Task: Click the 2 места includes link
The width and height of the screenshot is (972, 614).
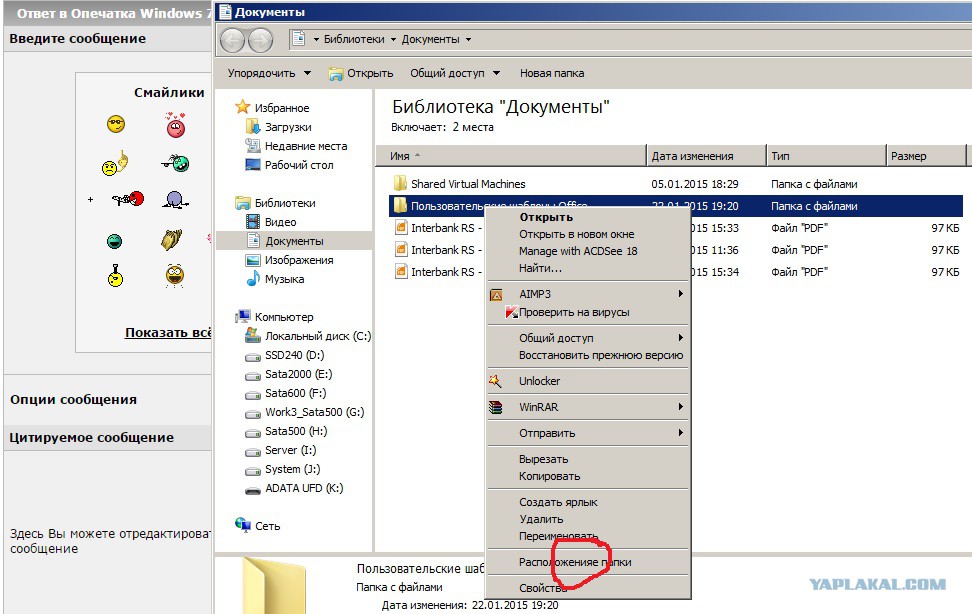Action: 473,127
